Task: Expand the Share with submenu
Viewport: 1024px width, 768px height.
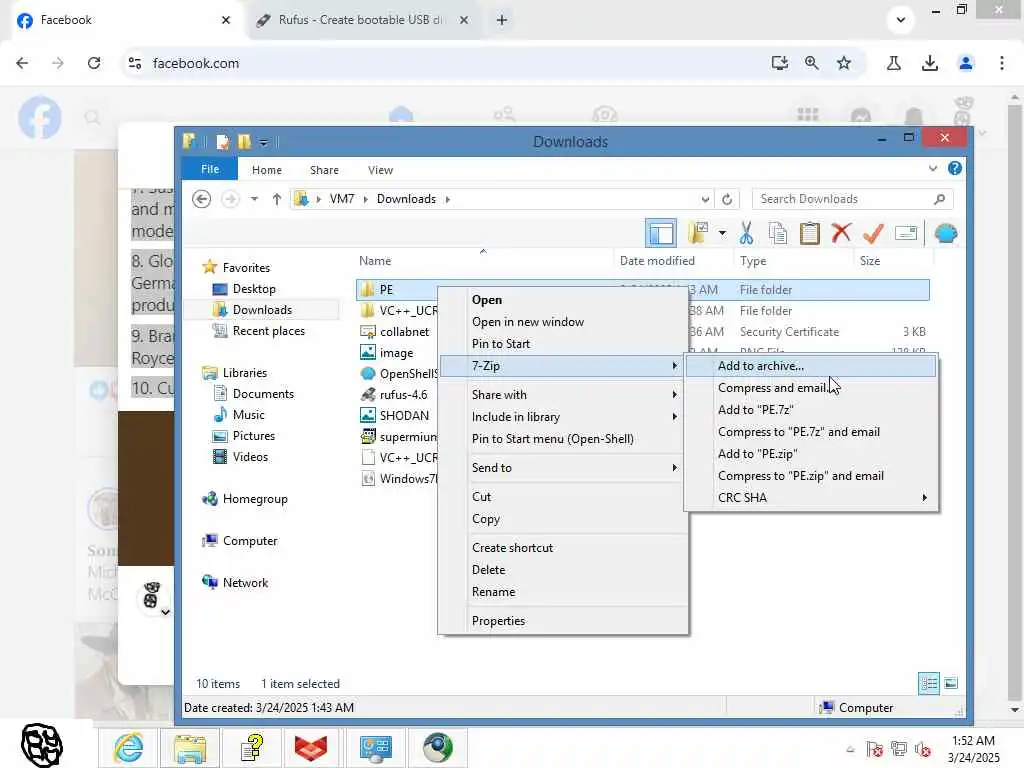Action: [563, 394]
